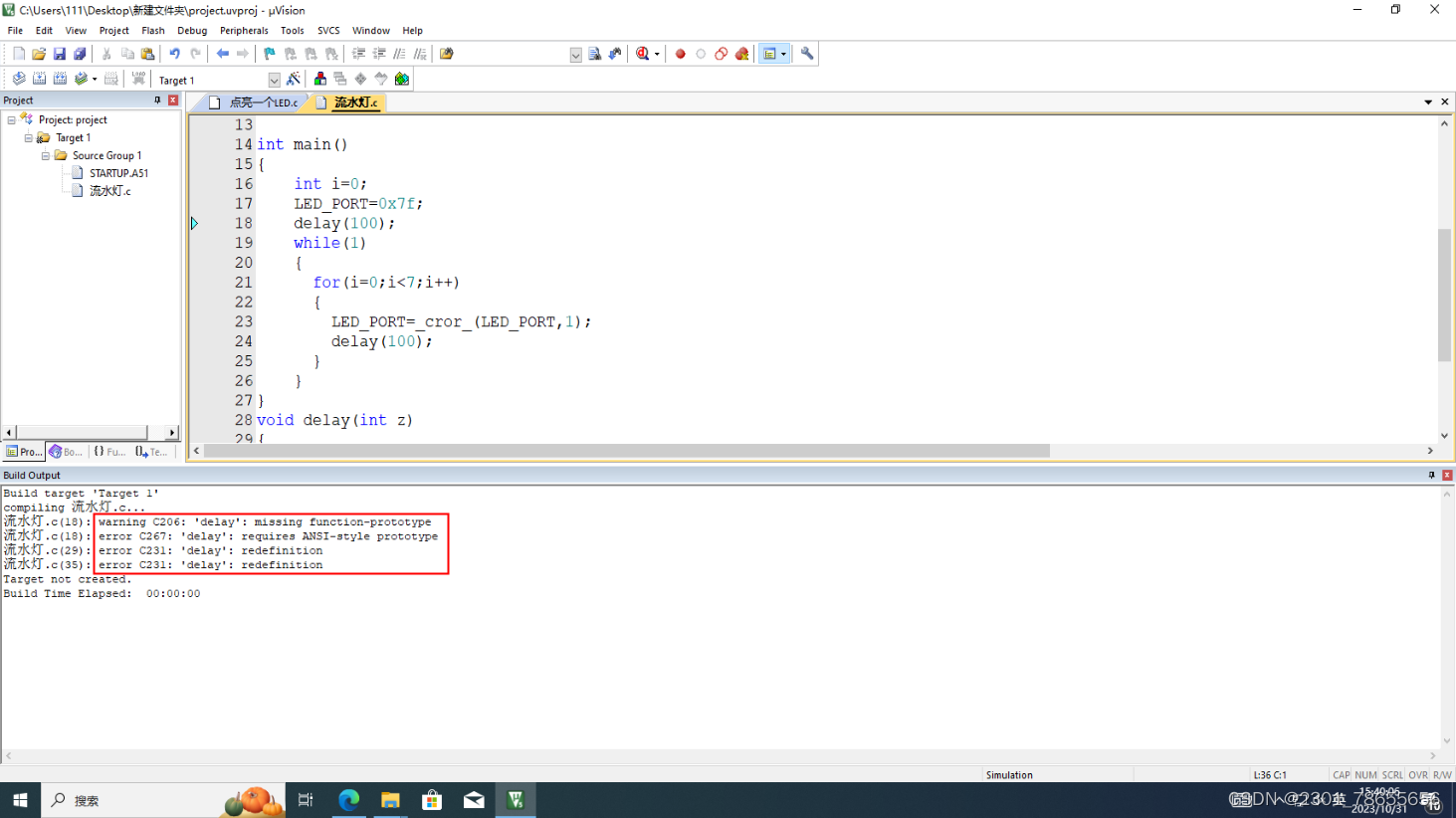
Task: Download code to flash memory
Action: 139,79
